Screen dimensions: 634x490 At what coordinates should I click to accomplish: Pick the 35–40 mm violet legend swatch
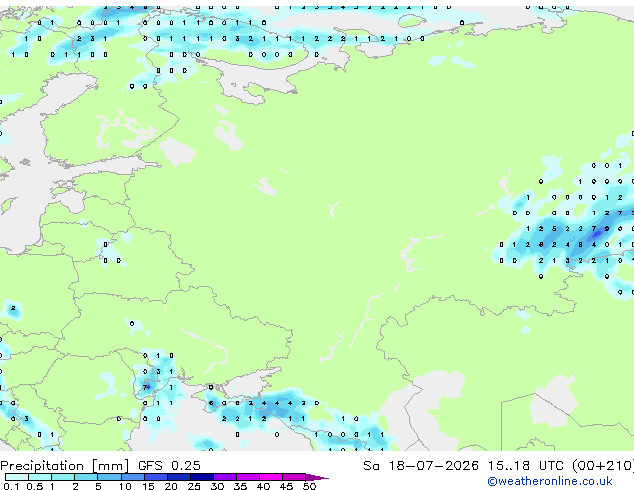[x=247, y=477]
